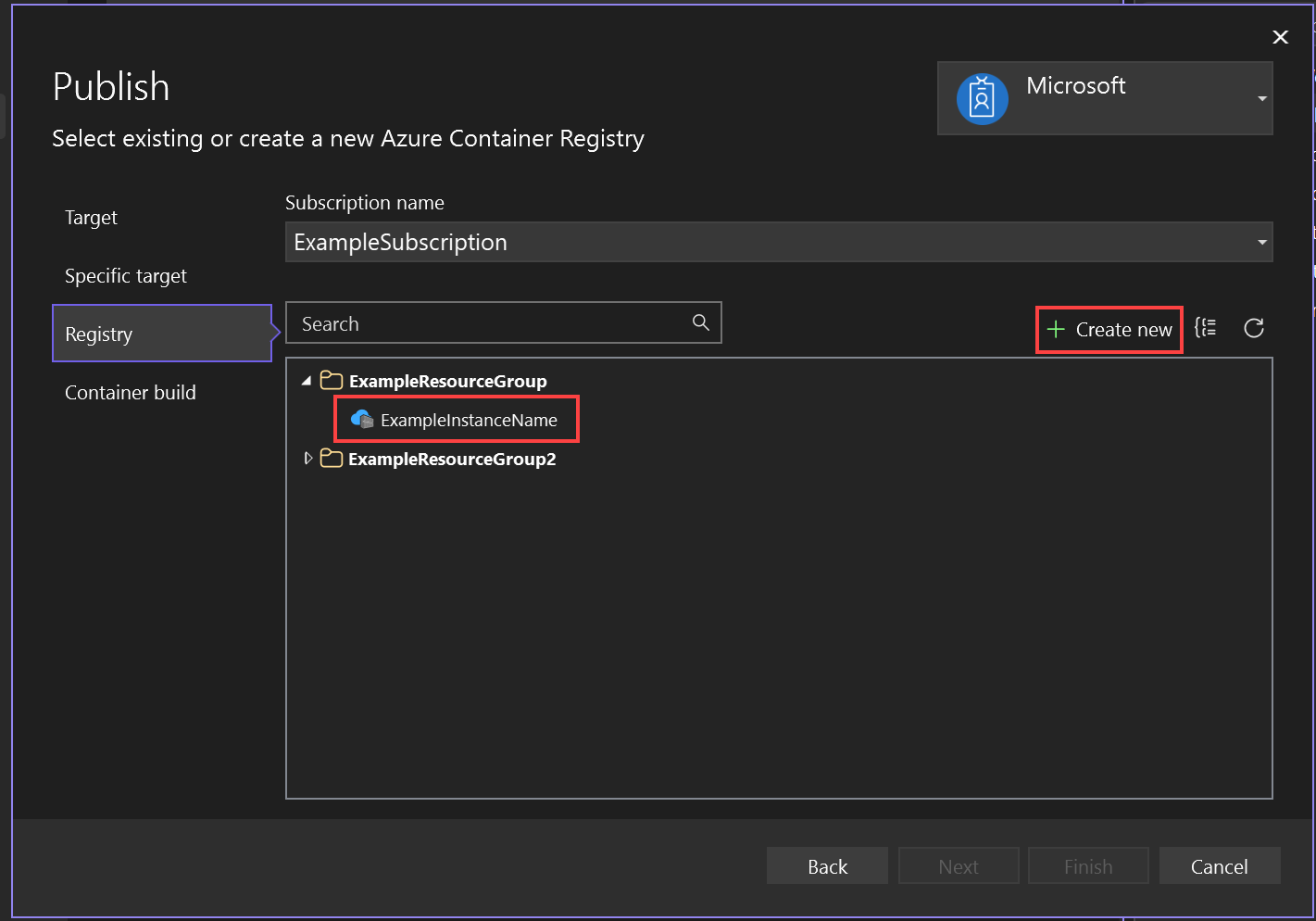Open the Container build step
This screenshot has width=1316, height=921.
tap(130, 392)
